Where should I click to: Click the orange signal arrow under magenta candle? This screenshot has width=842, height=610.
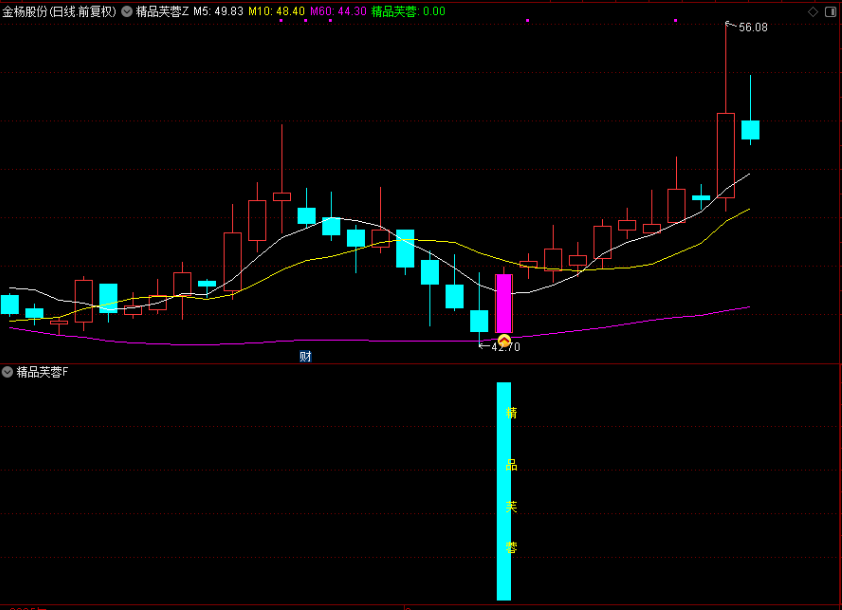(504, 341)
